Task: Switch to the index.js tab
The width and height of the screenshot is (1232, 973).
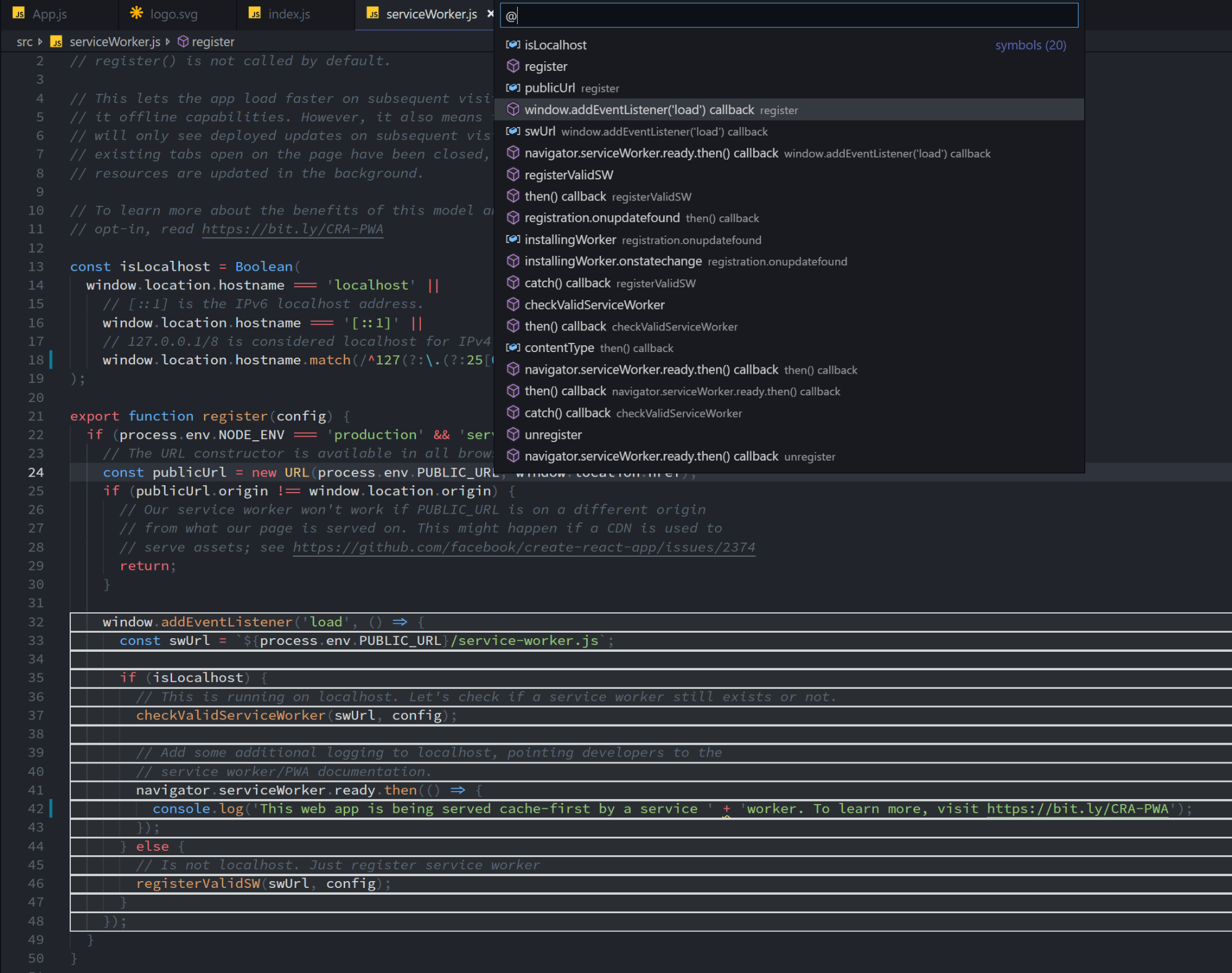Action: 288,14
